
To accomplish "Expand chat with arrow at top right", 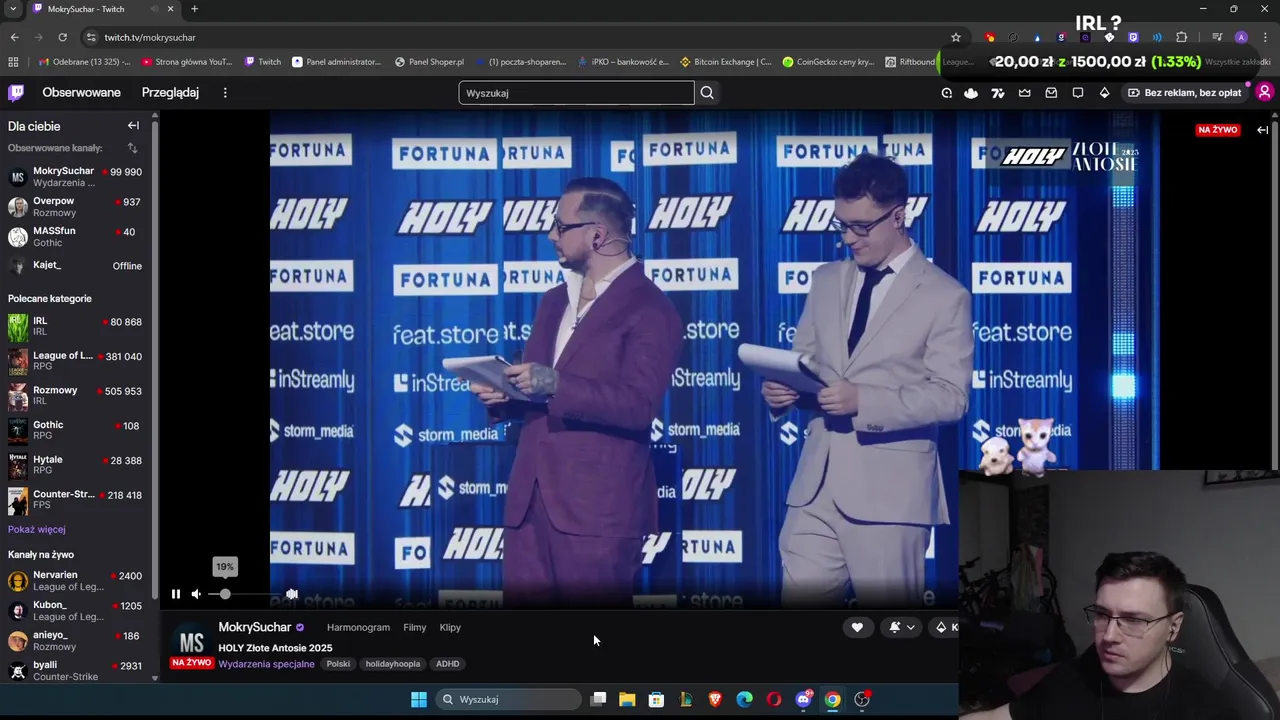I will pos(1263,130).
